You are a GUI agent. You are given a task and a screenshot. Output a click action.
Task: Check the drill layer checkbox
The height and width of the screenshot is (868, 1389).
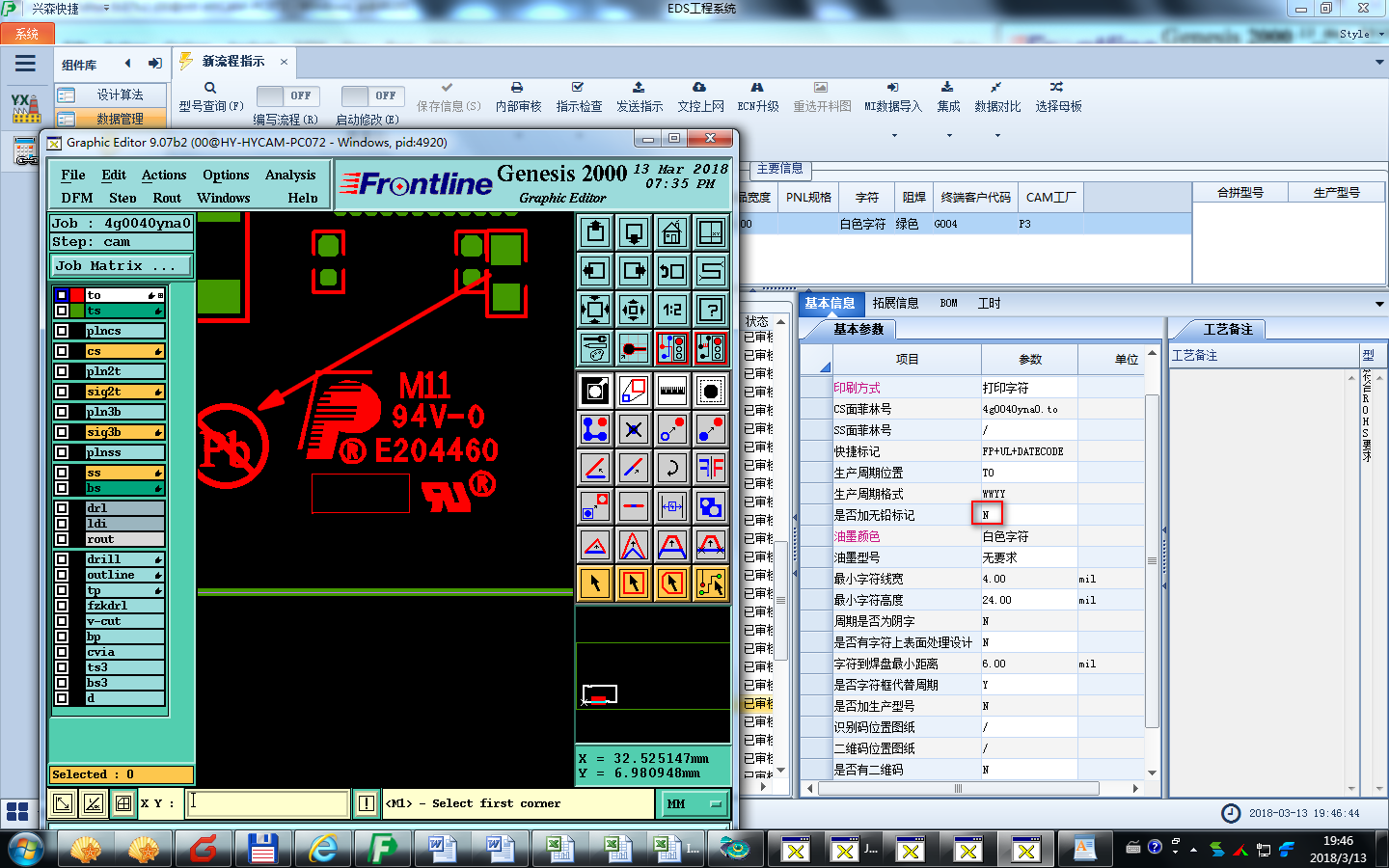[x=62, y=559]
